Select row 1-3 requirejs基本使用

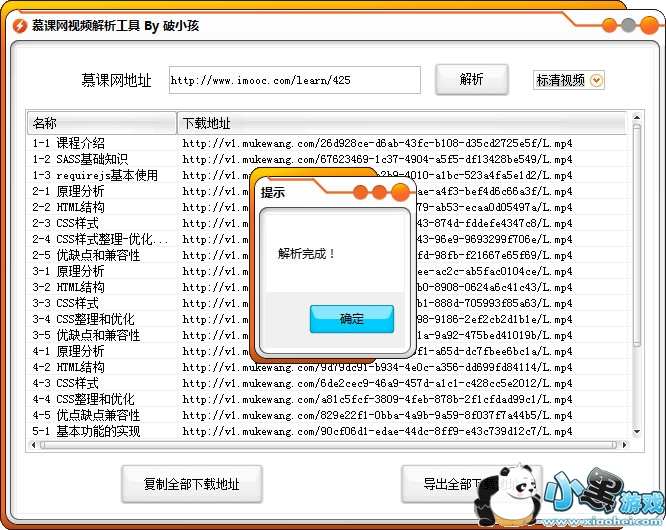327,175
